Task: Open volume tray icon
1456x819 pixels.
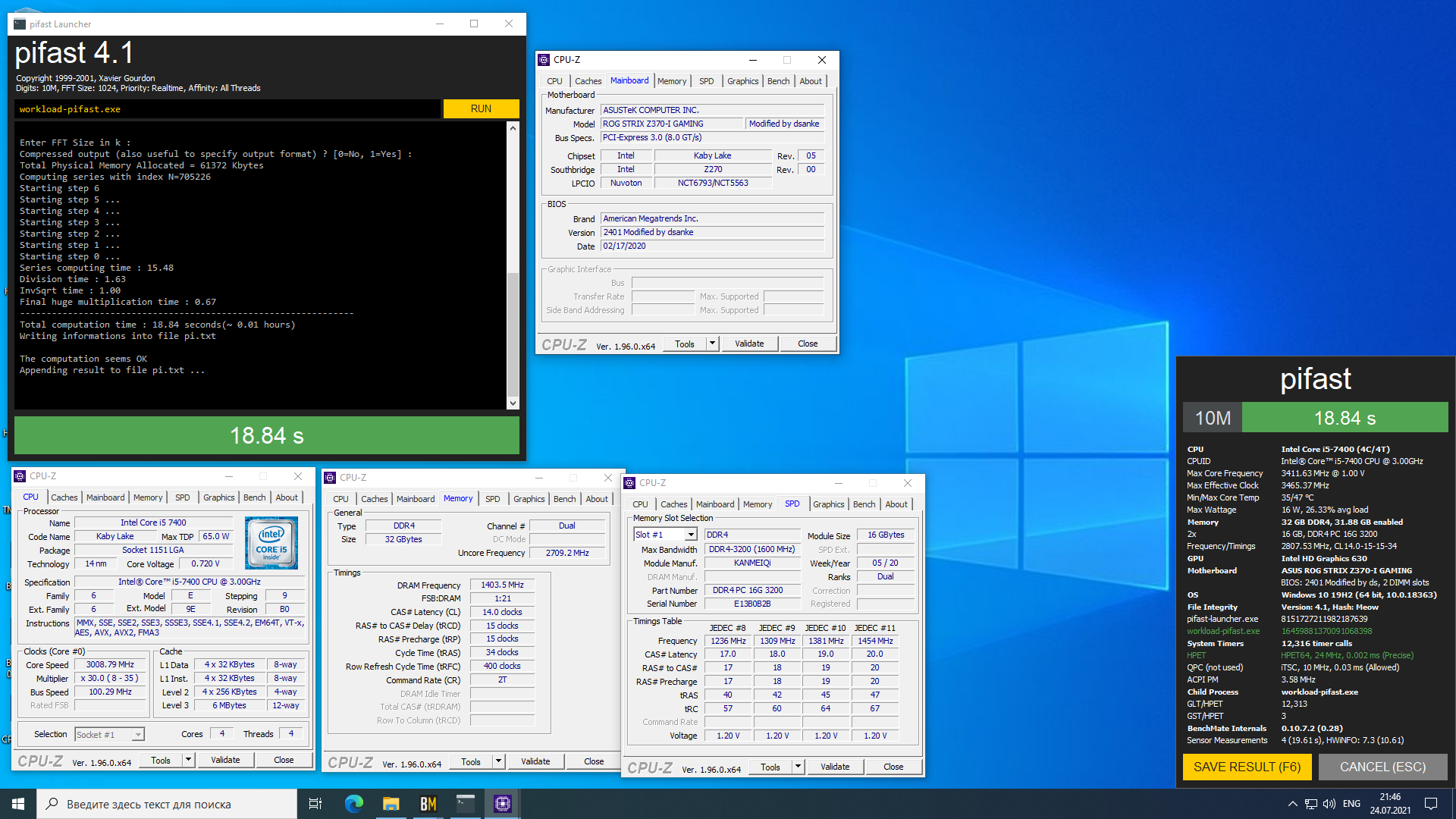Action: point(1329,804)
